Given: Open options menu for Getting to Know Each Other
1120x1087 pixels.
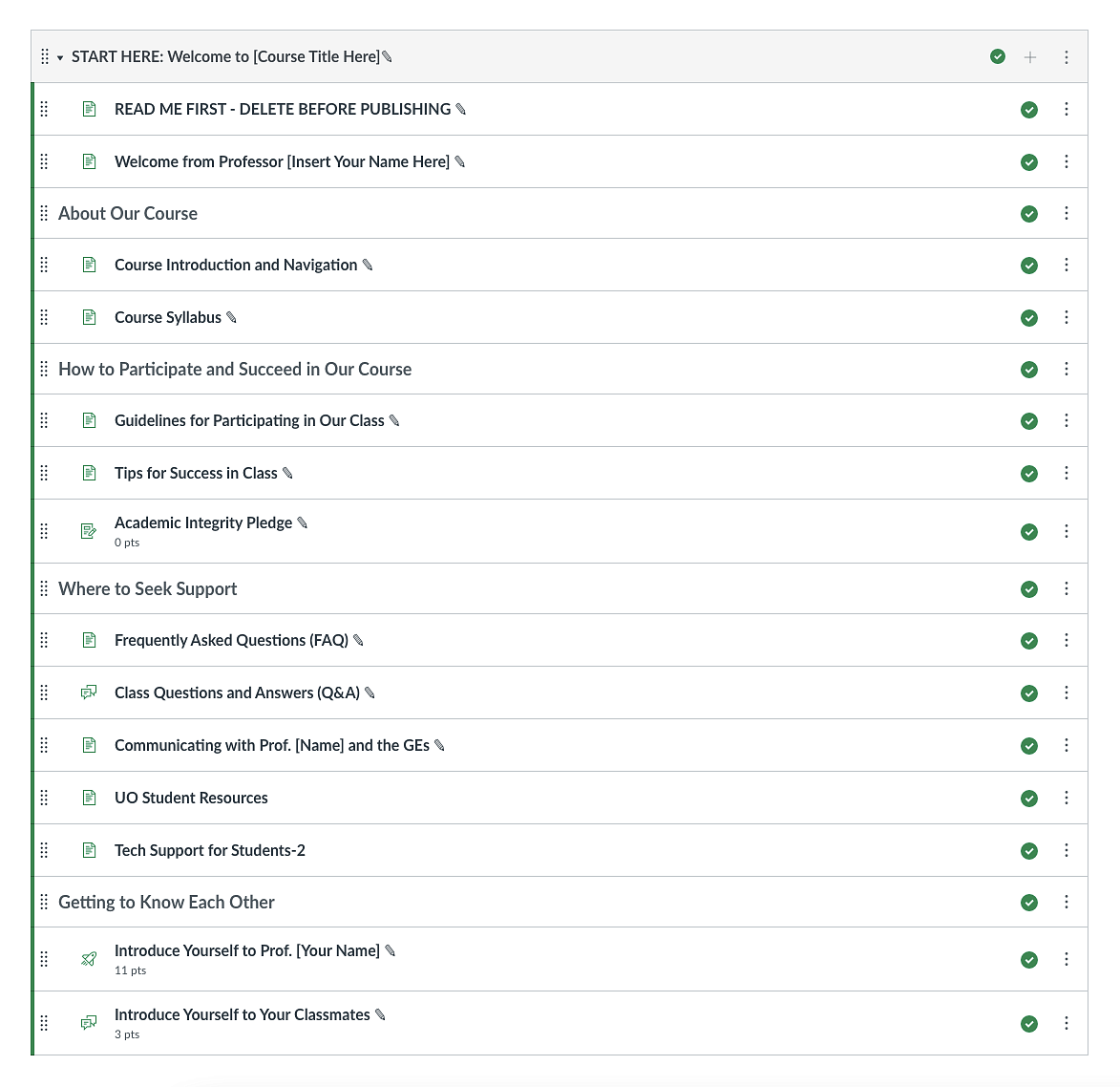Looking at the screenshot, I should [1067, 902].
